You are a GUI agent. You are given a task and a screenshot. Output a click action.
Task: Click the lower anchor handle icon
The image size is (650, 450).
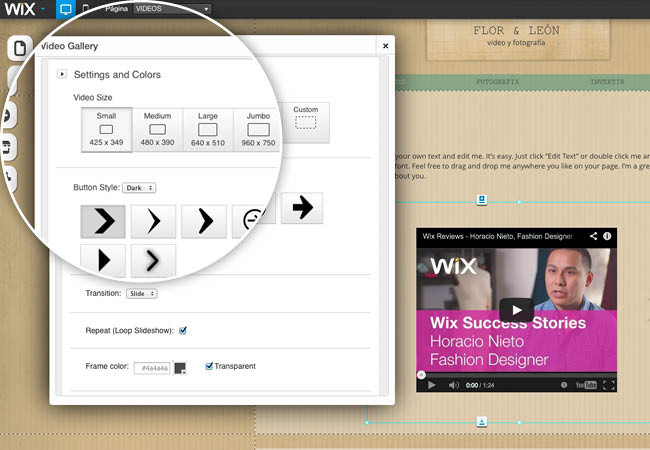481,422
